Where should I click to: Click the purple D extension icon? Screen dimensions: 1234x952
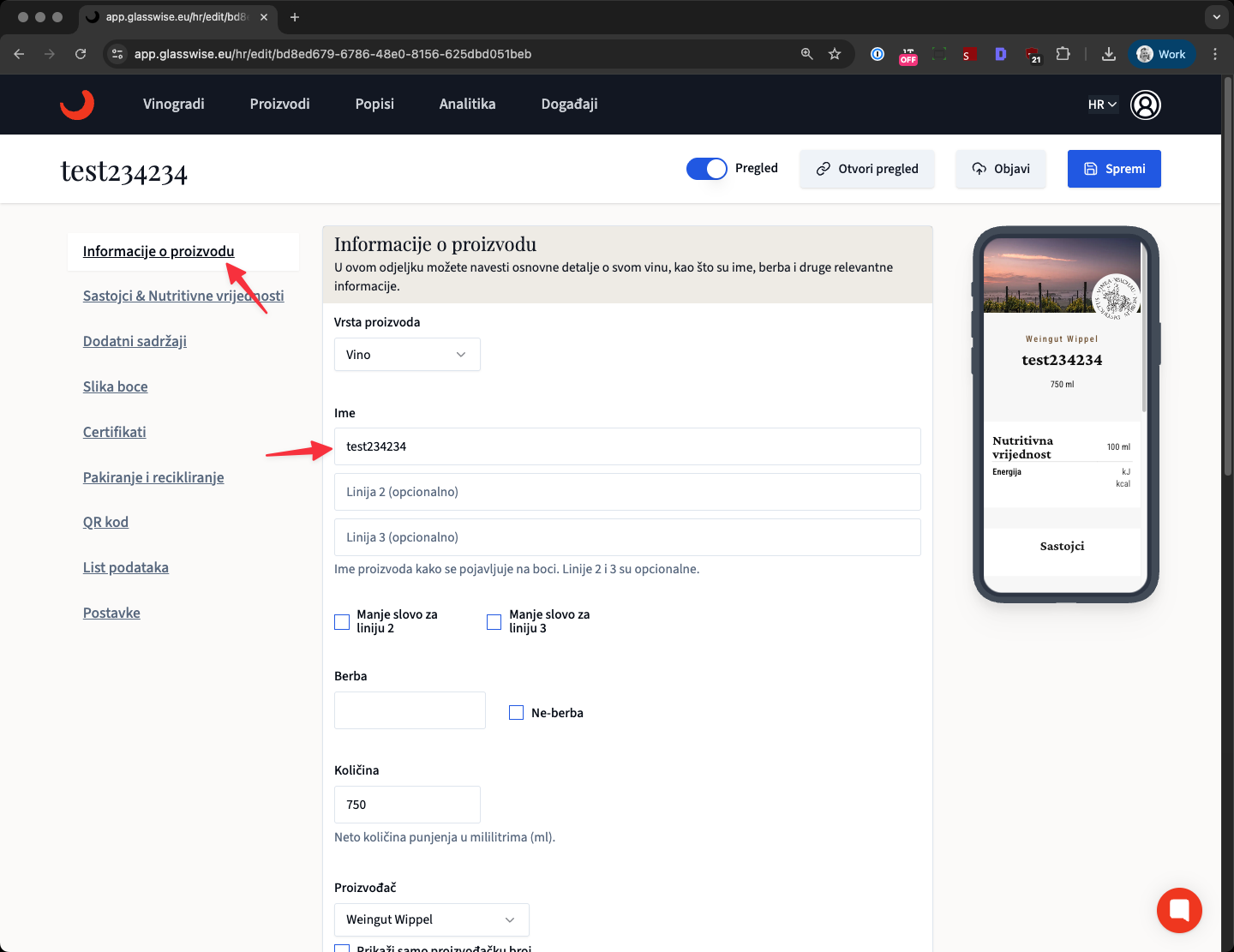point(1000,54)
